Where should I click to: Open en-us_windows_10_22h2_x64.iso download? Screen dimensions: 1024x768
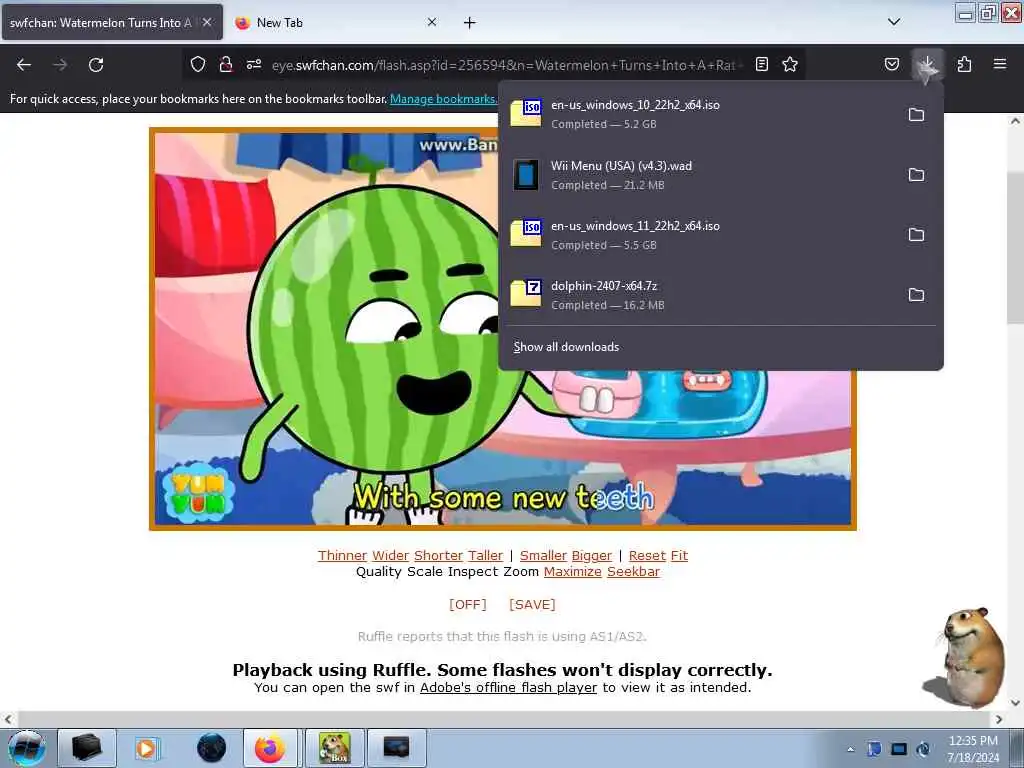701,114
